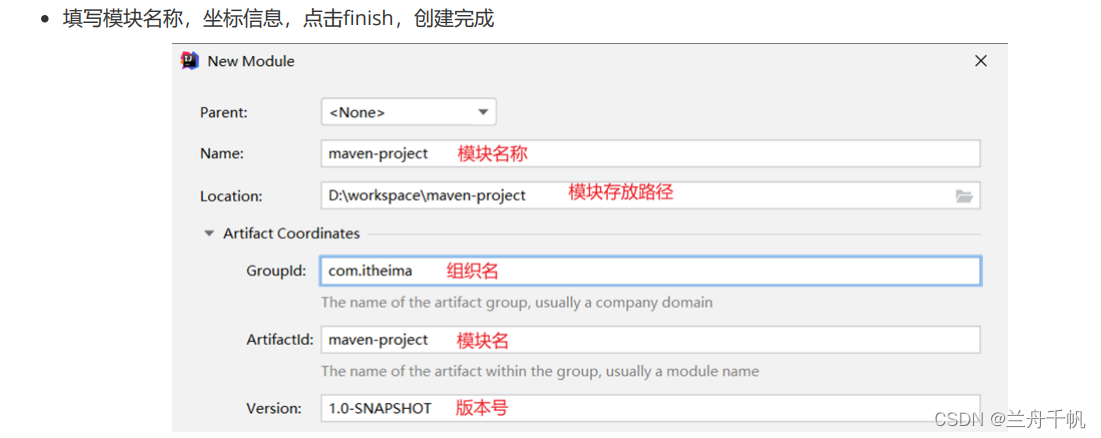Viewport: 1101px width, 438px height.
Task: Click the 'New Module' title text
Action: pyautogui.click(x=251, y=61)
